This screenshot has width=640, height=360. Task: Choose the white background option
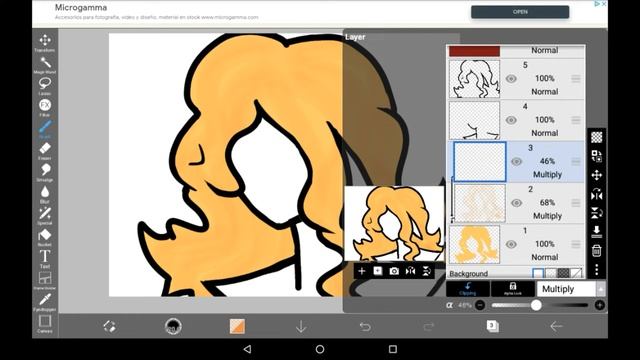pyautogui.click(x=538, y=273)
